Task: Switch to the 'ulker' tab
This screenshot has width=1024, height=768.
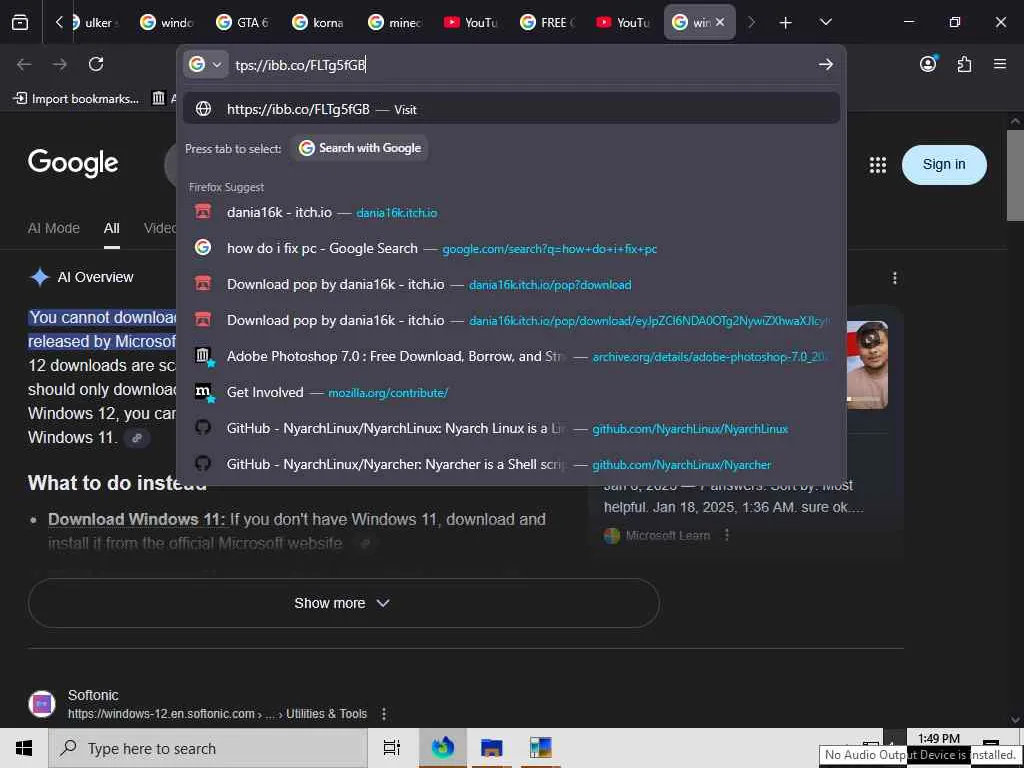Action: 97,22
